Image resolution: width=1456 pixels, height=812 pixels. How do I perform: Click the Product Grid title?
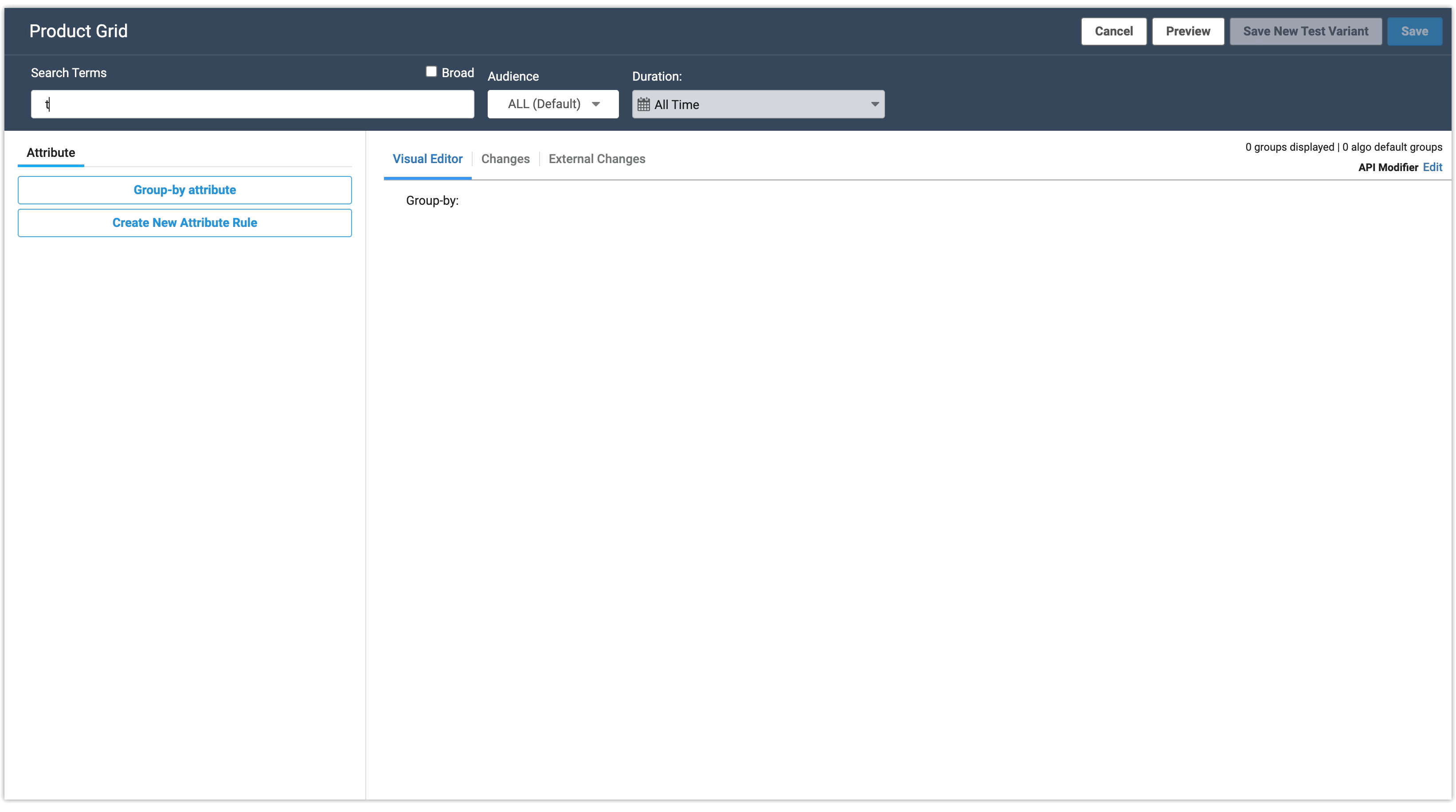[78, 31]
